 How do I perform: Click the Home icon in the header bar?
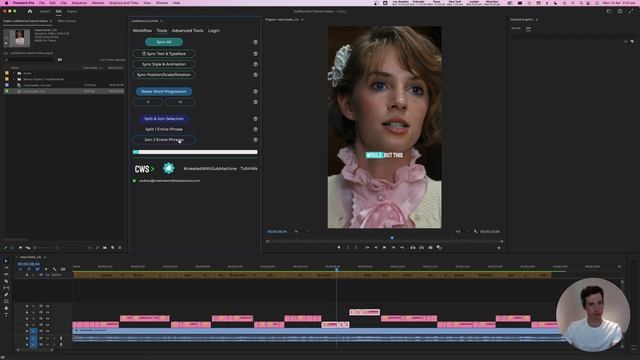[x=30, y=11]
